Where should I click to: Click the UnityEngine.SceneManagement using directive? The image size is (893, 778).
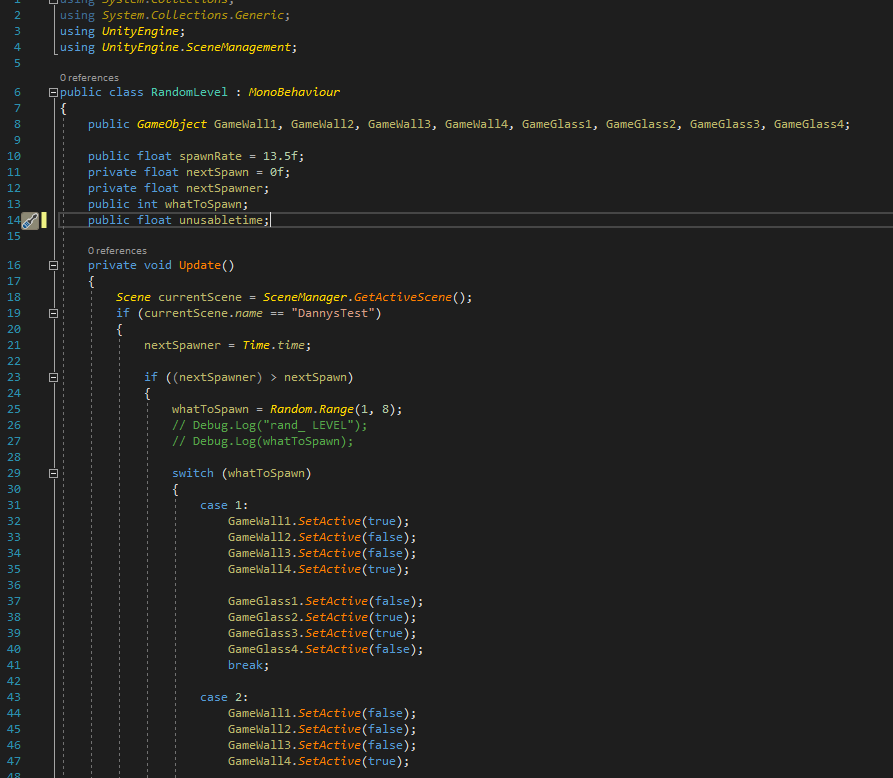click(x=178, y=47)
